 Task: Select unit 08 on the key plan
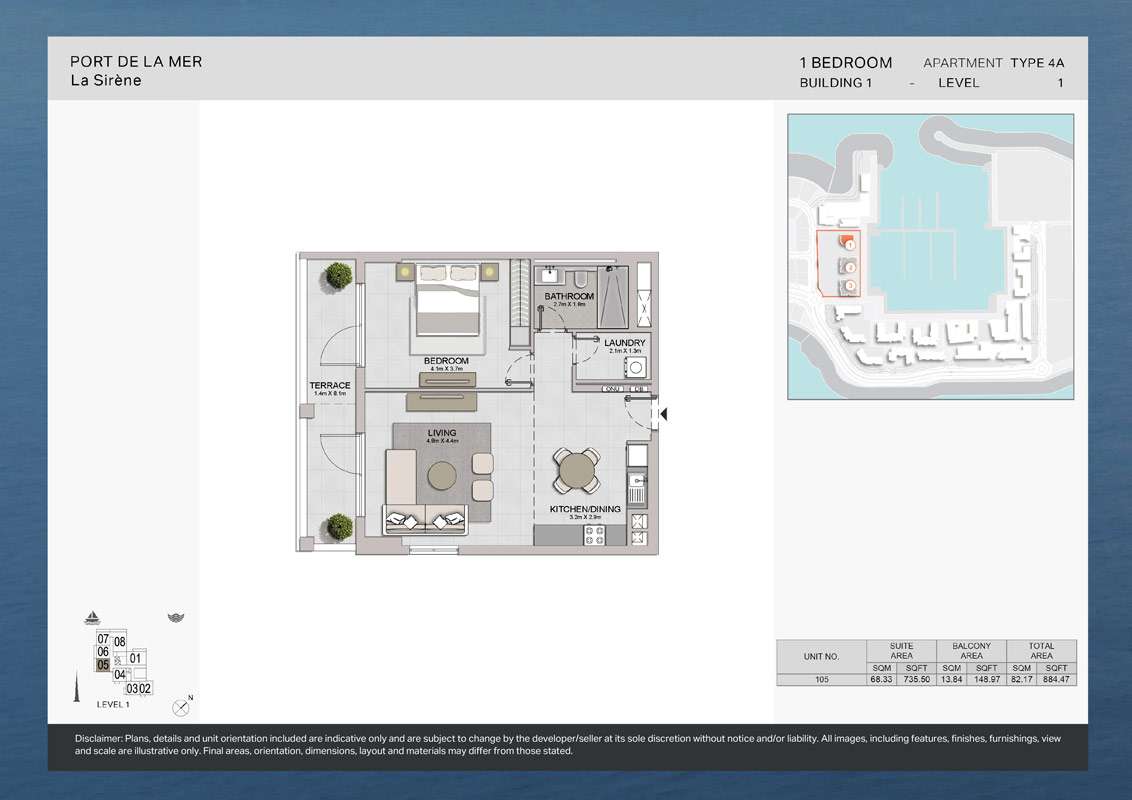pos(120,641)
